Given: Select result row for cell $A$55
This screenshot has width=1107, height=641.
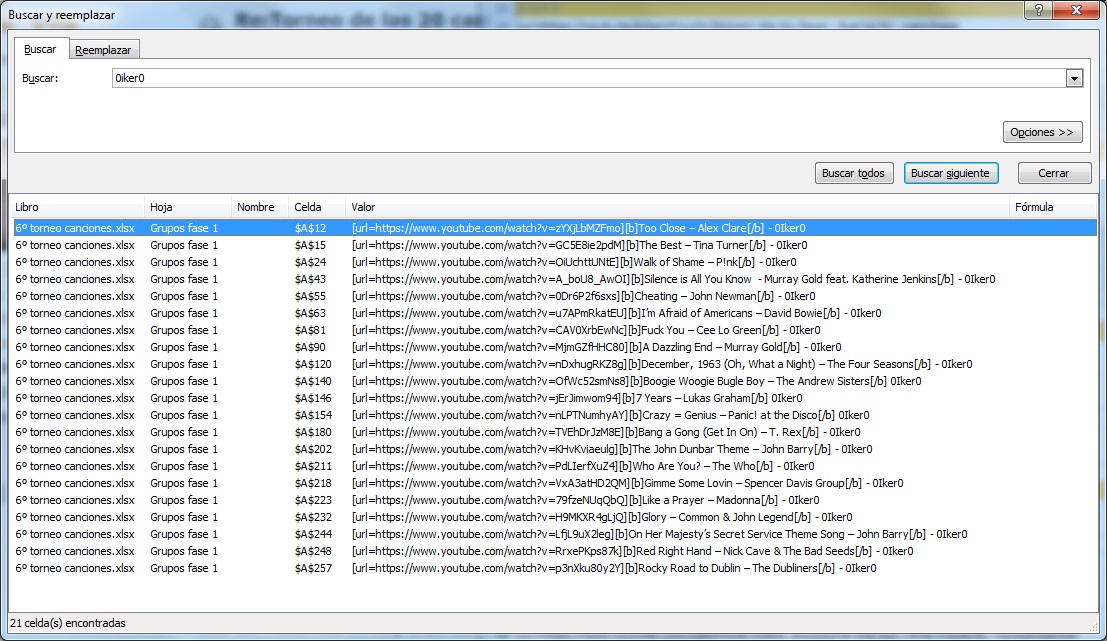Looking at the screenshot, I should pos(555,296).
